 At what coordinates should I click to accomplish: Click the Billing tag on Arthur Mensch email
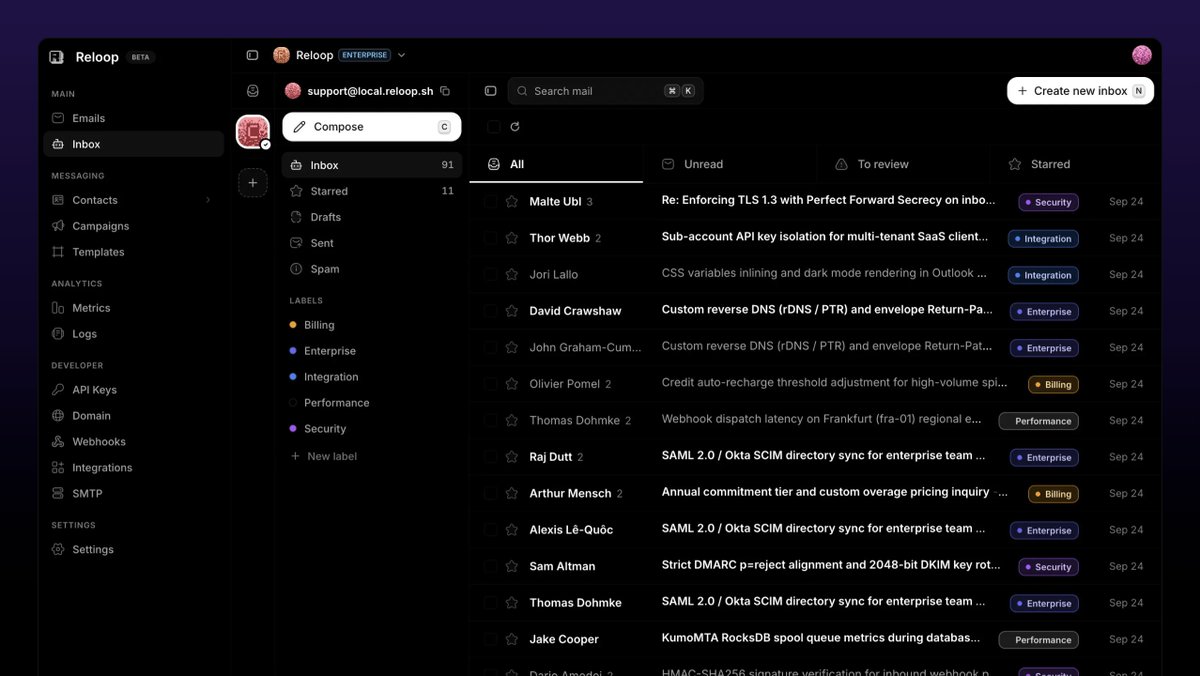[x=1053, y=494]
